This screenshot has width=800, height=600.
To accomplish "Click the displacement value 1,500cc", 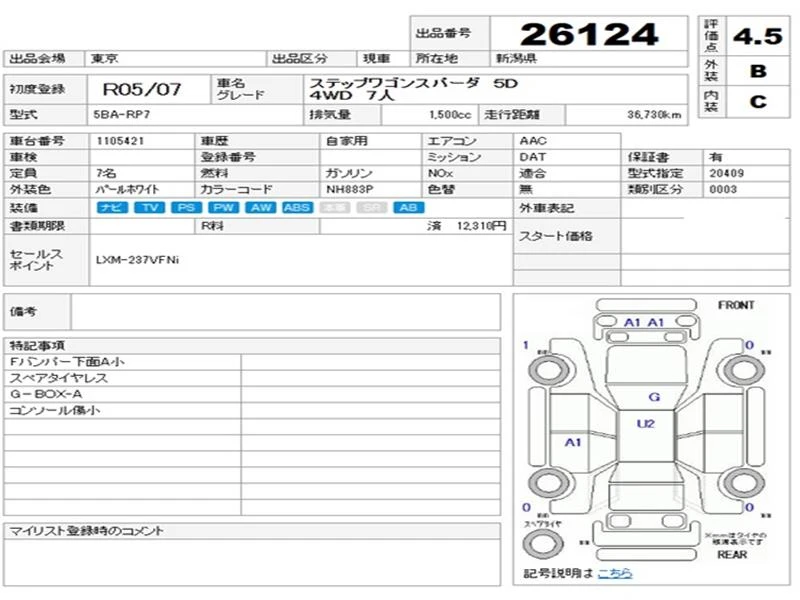I will click(449, 115).
